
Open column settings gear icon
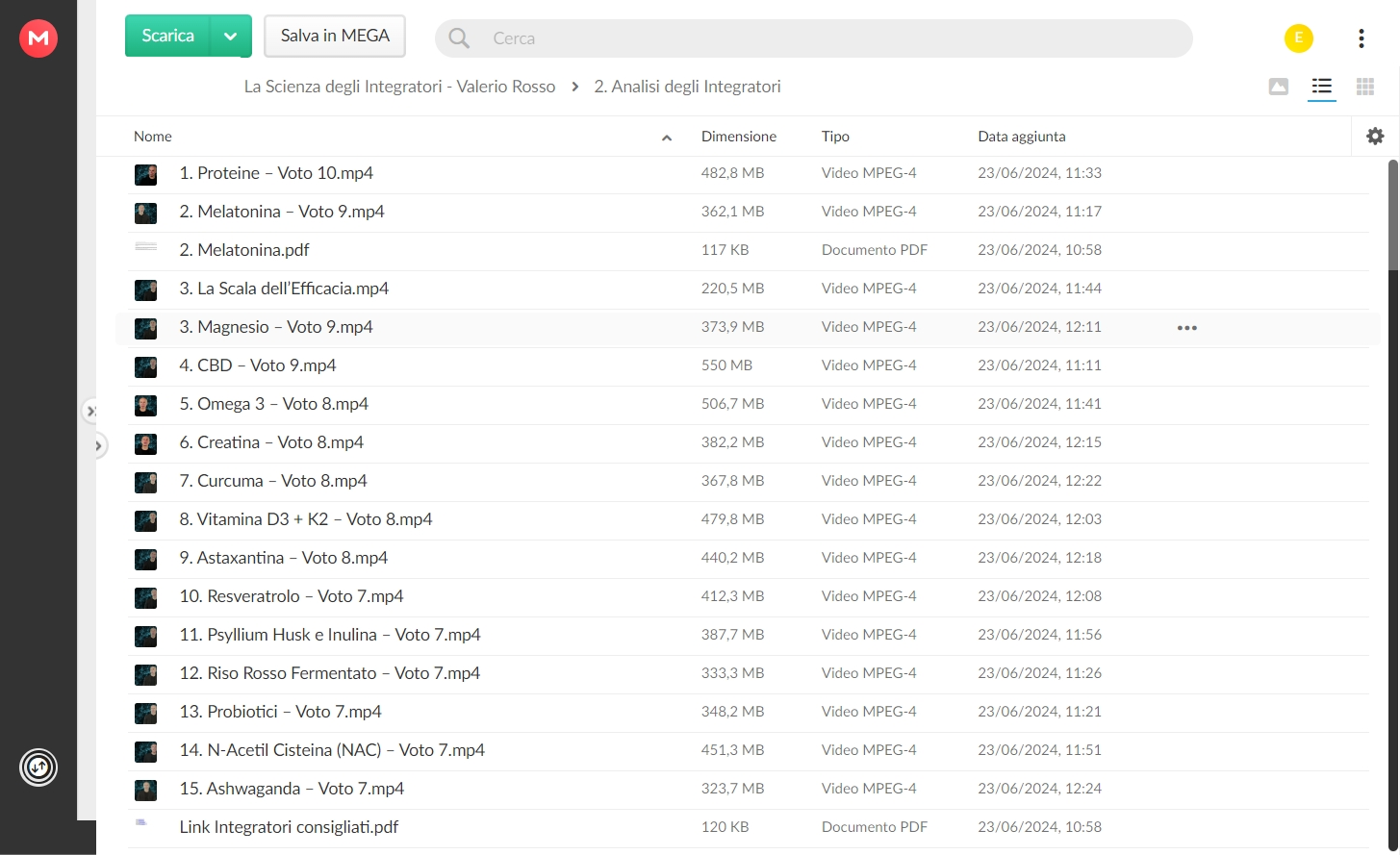coord(1375,137)
